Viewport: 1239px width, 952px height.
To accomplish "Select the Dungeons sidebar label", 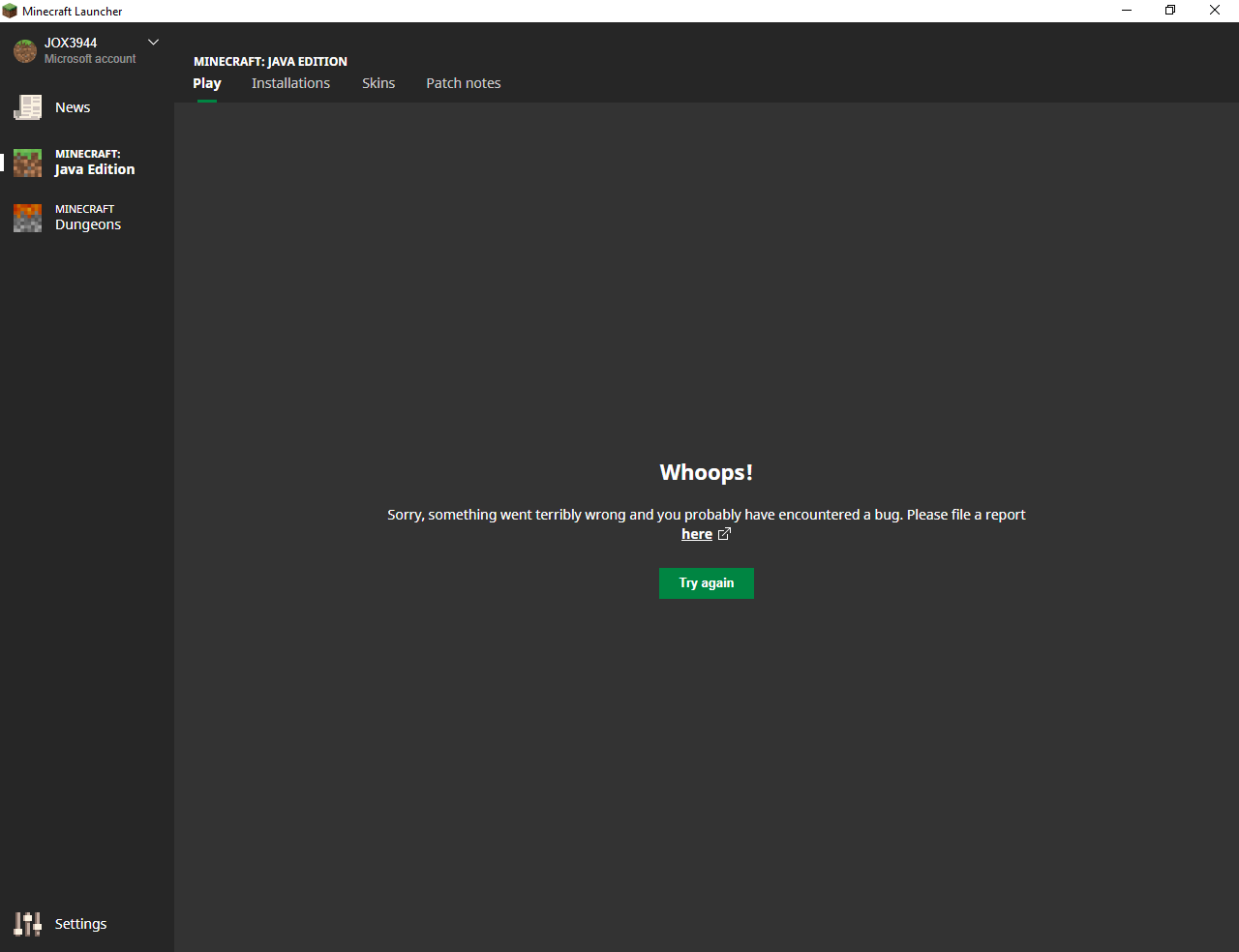I will 88,218.
